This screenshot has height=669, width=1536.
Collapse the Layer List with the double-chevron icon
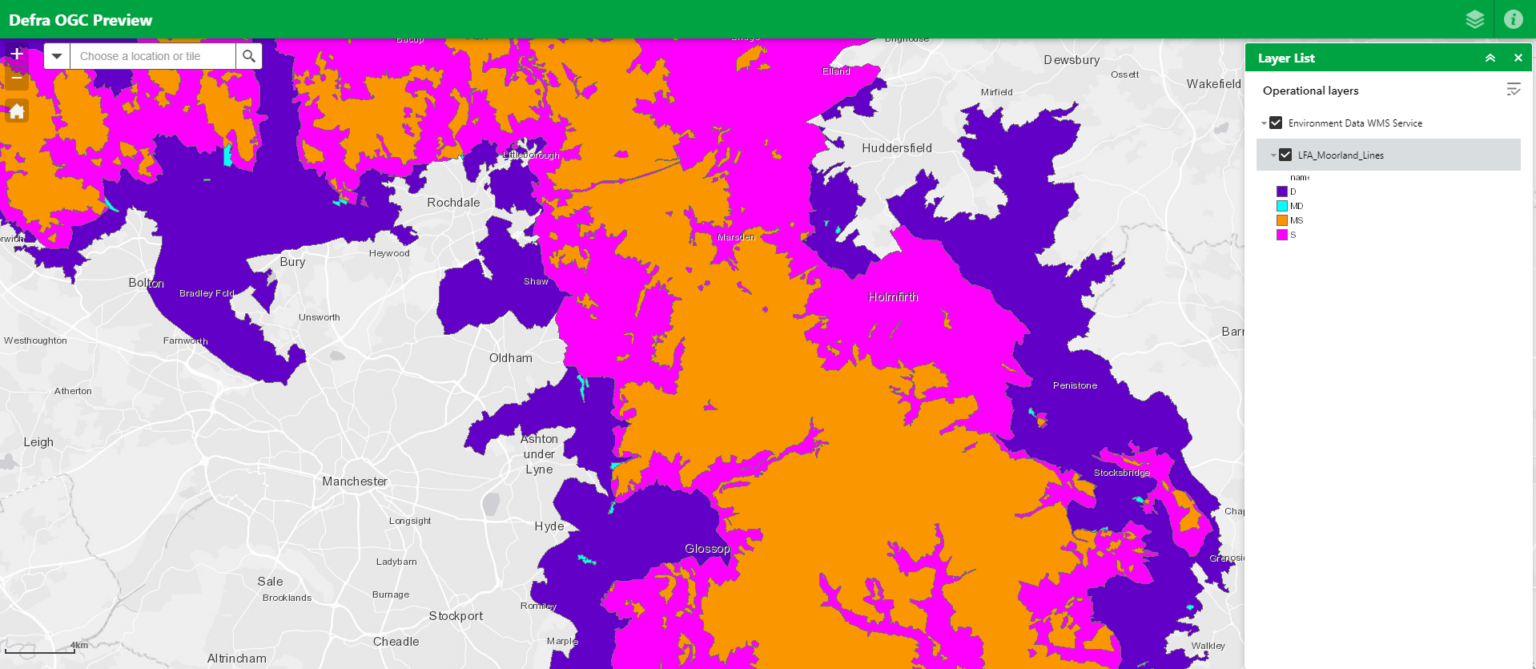(x=1490, y=57)
